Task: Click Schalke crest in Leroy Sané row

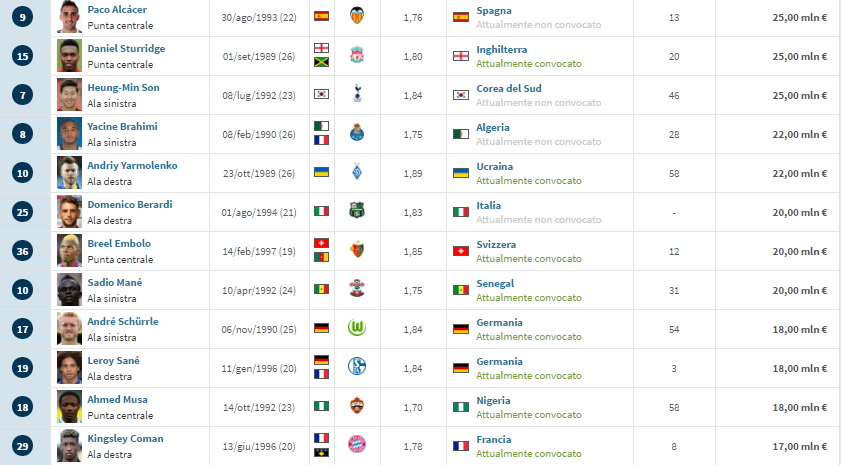Action: (355, 368)
